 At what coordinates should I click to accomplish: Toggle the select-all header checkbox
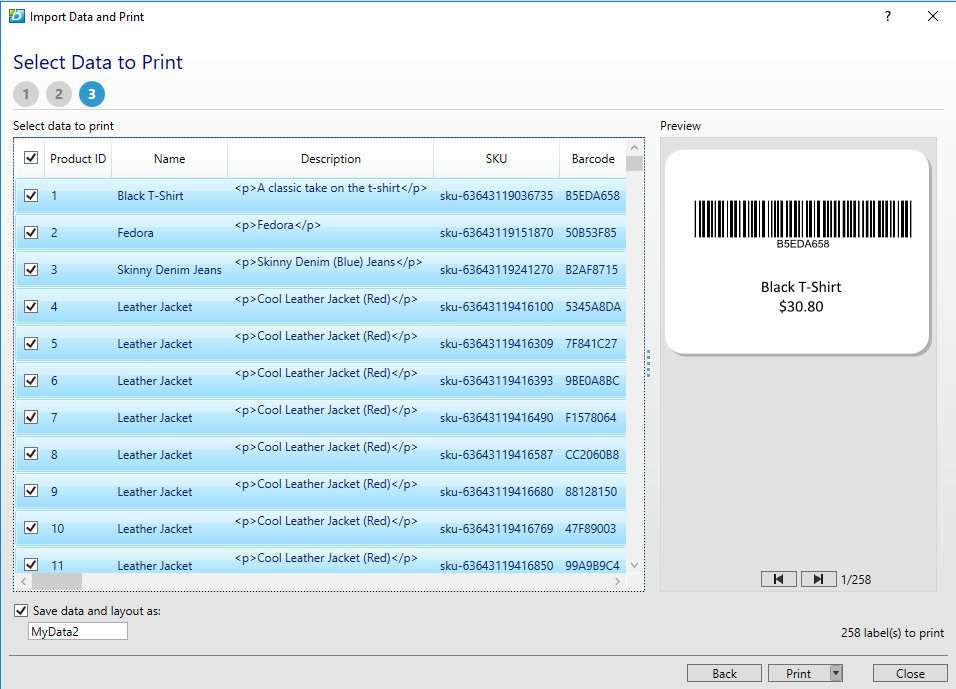pyautogui.click(x=31, y=158)
